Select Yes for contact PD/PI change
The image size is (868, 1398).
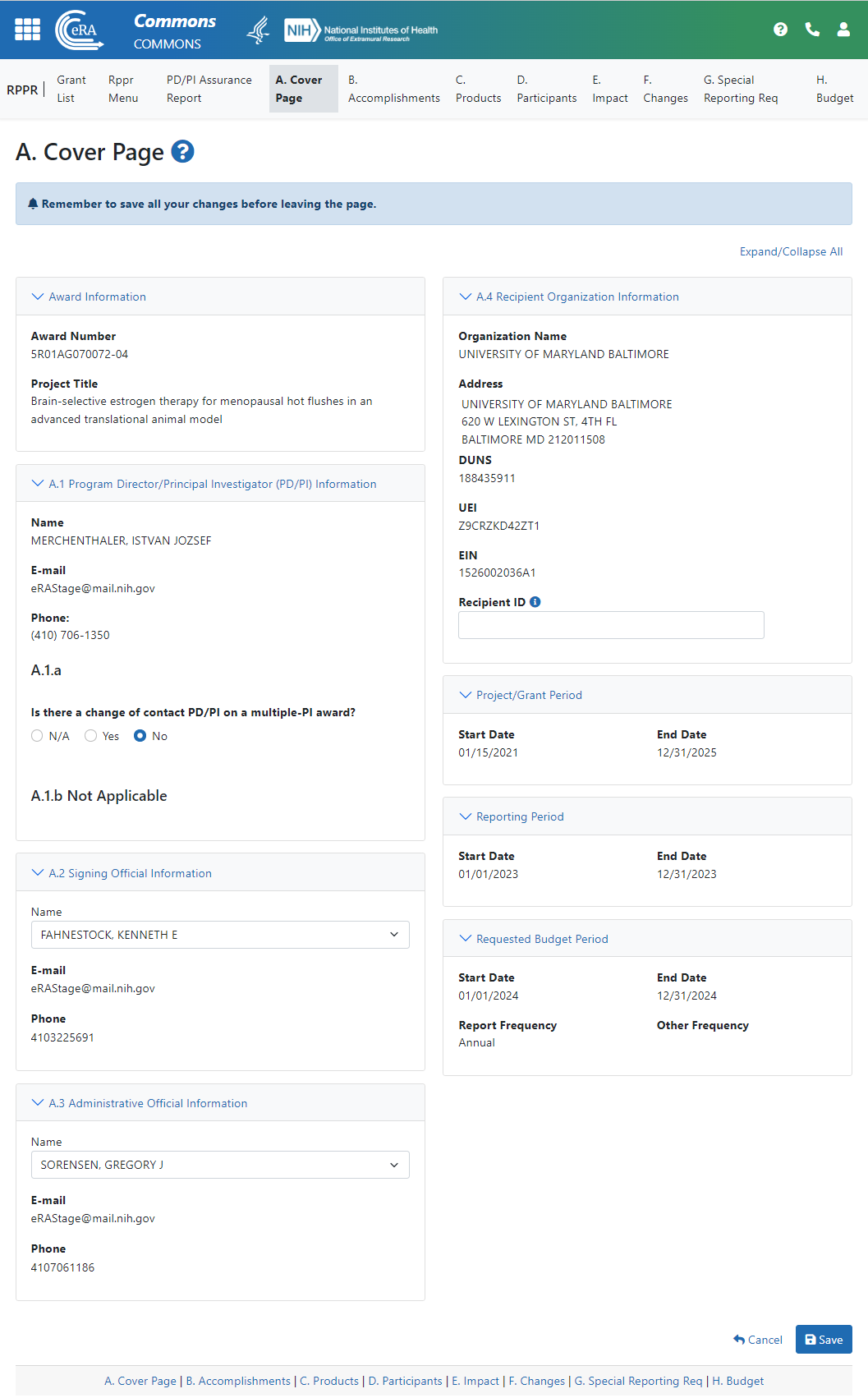pos(91,736)
